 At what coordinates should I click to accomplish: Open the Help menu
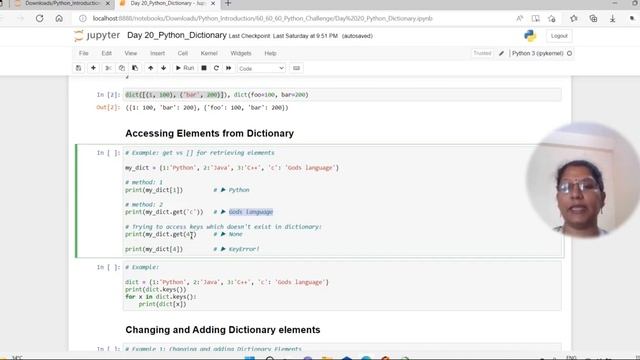[270, 53]
